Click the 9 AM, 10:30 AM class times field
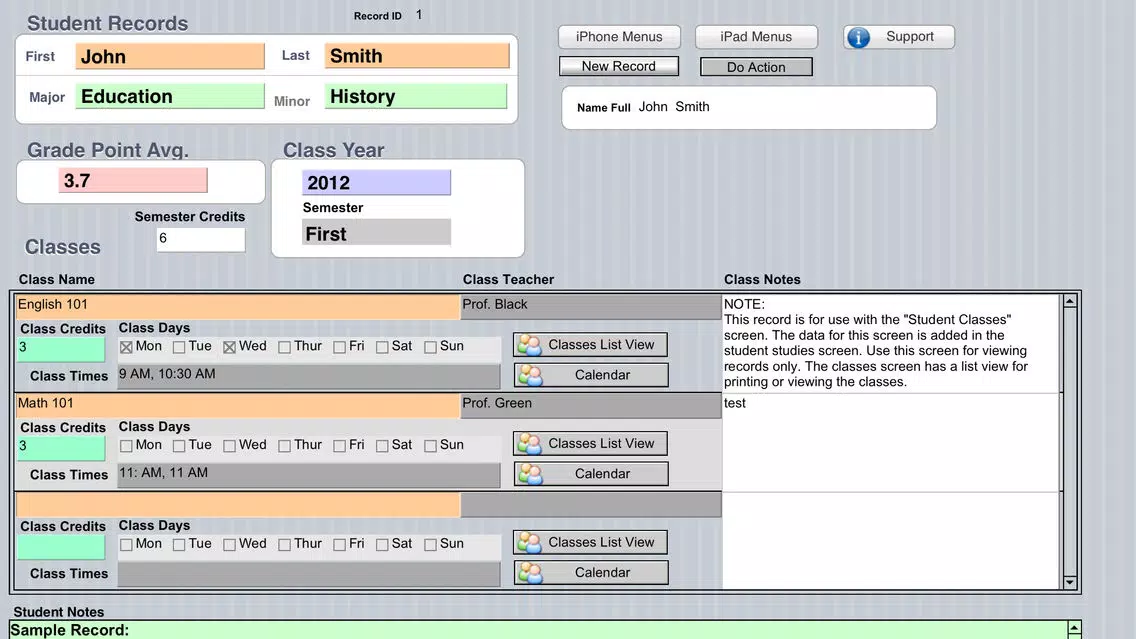This screenshot has height=639, width=1136. [x=309, y=375]
